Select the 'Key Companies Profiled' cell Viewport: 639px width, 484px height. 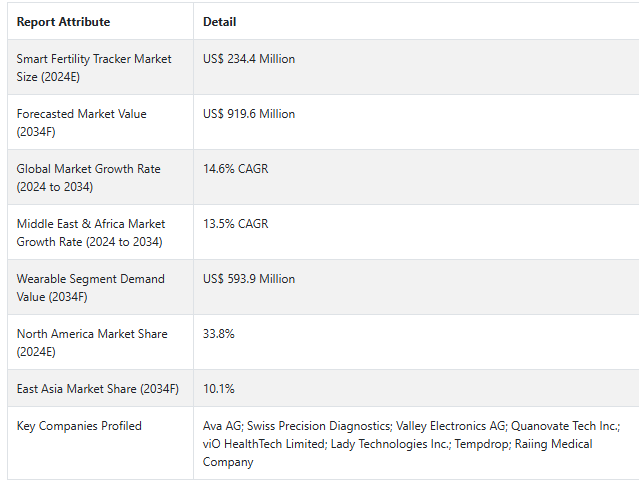[79, 426]
